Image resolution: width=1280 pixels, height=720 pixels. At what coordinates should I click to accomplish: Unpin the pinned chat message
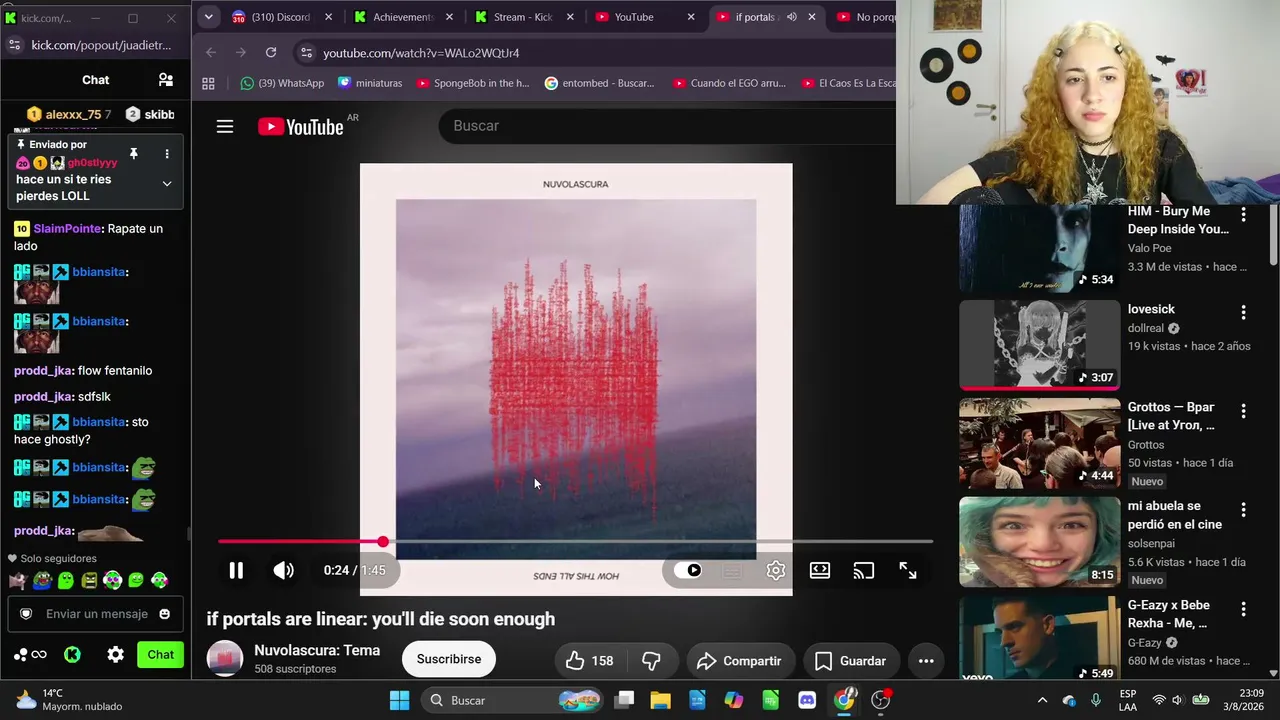tap(133, 154)
